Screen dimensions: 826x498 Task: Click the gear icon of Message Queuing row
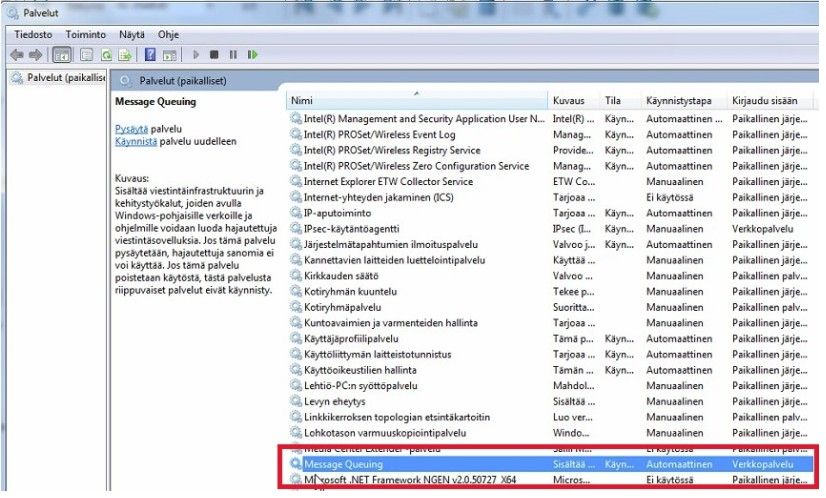296,464
